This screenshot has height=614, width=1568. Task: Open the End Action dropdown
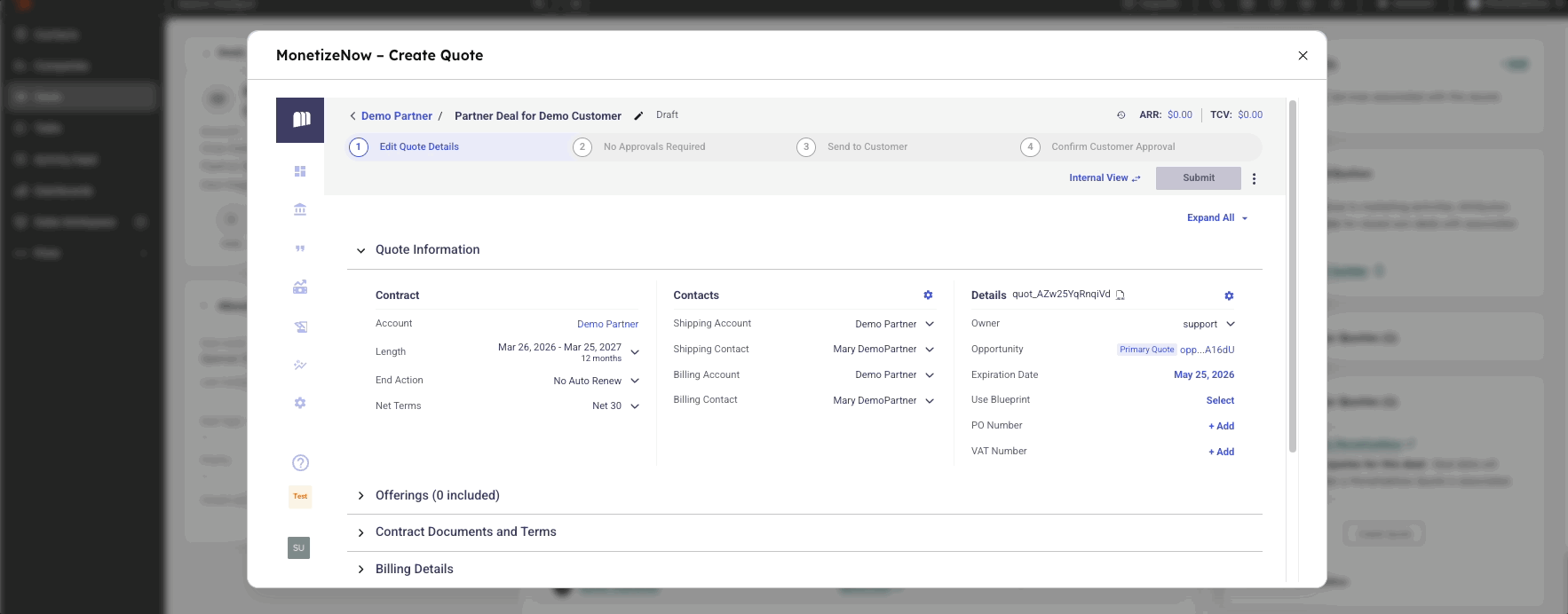(635, 381)
